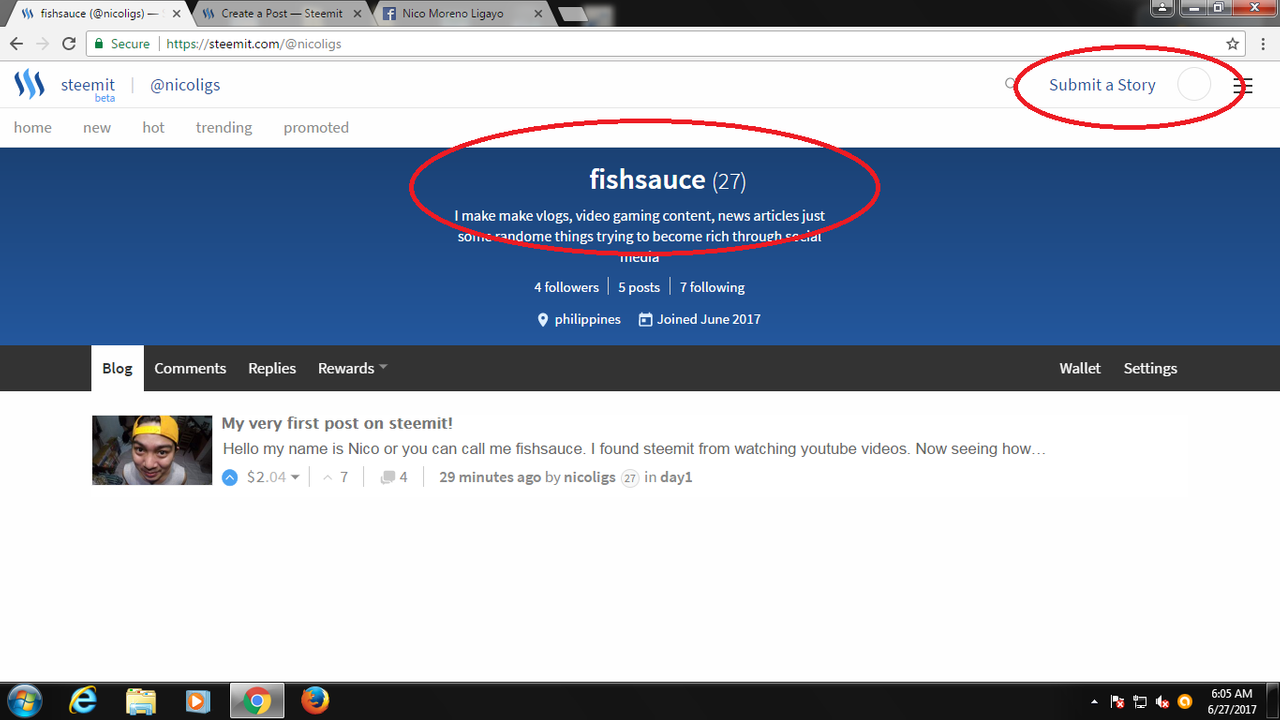Show hidden tray icons arrow
Image resolution: width=1280 pixels, height=720 pixels.
[x=1094, y=702]
